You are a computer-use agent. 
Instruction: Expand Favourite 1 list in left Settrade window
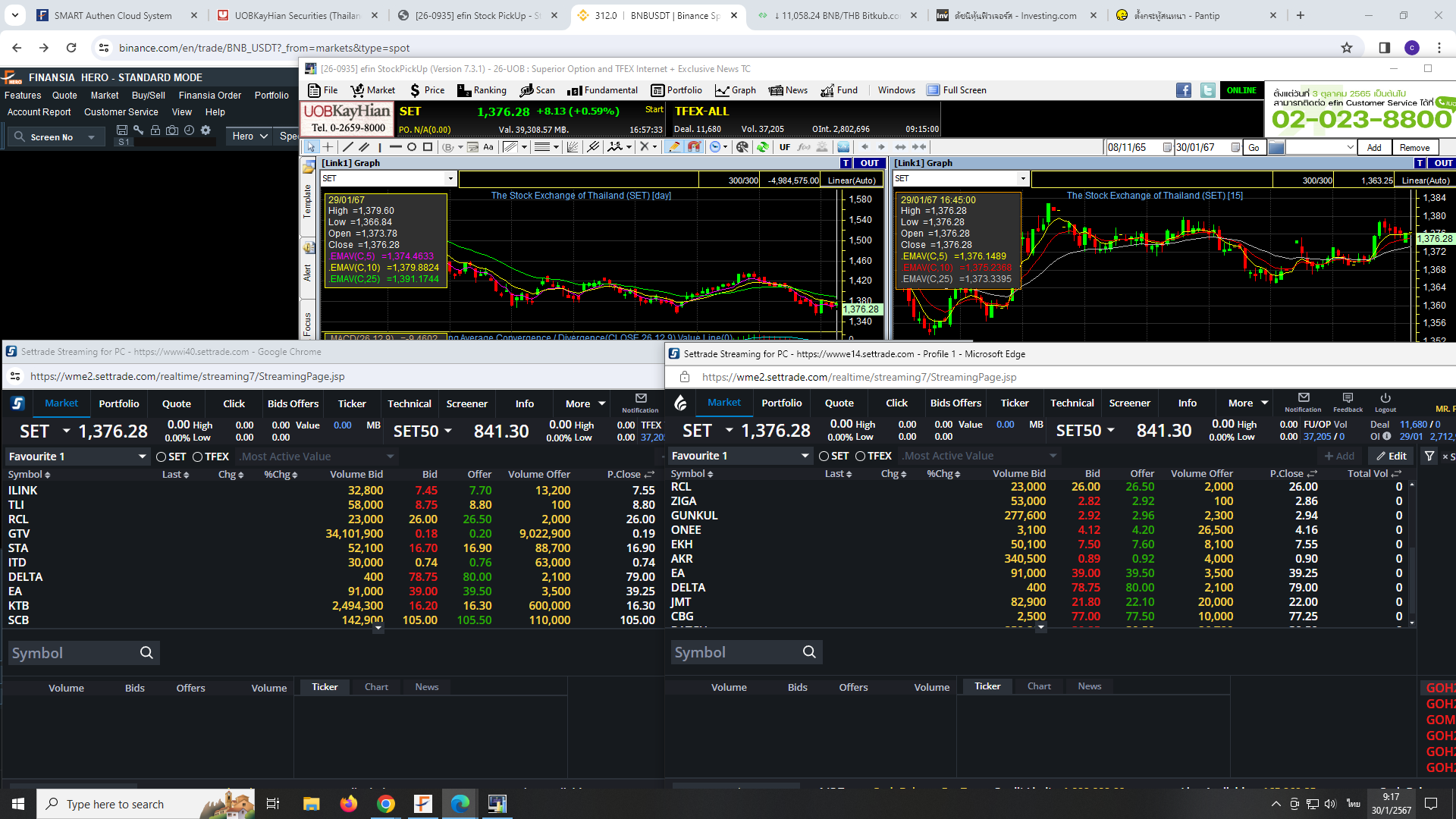tap(142, 457)
